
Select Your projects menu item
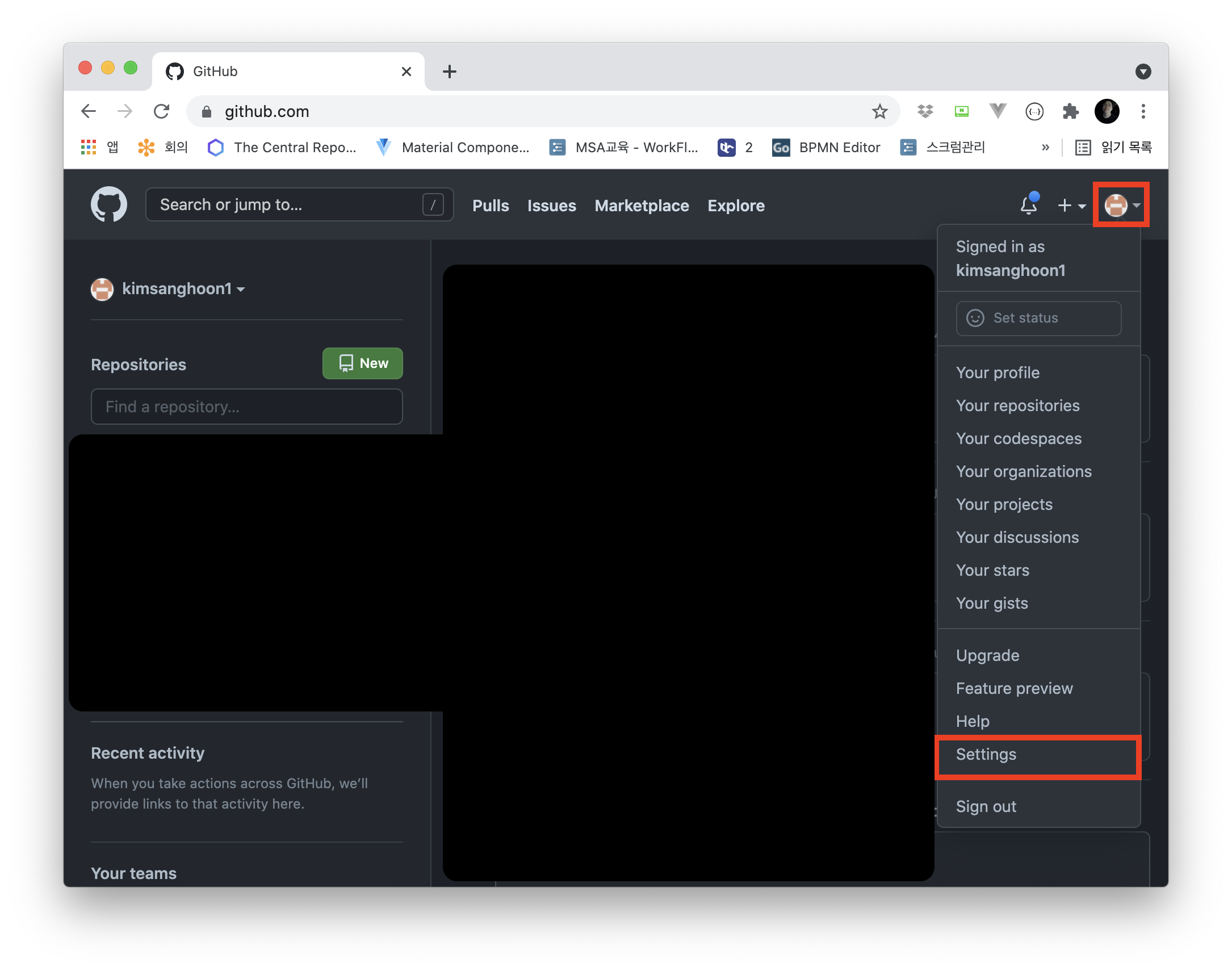click(x=1038, y=504)
